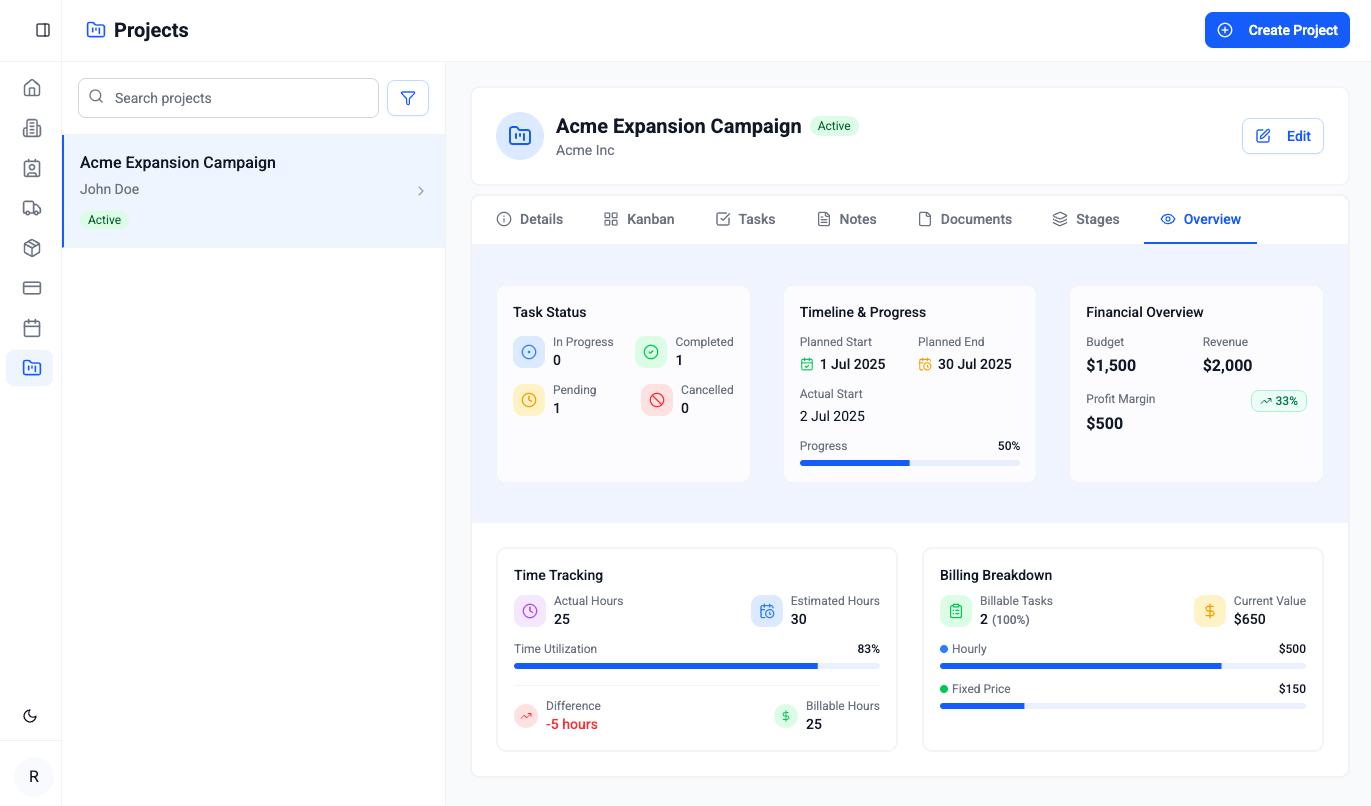Viewport: 1371px width, 806px height.
Task: Click the Create Project button
Action: point(1277,30)
